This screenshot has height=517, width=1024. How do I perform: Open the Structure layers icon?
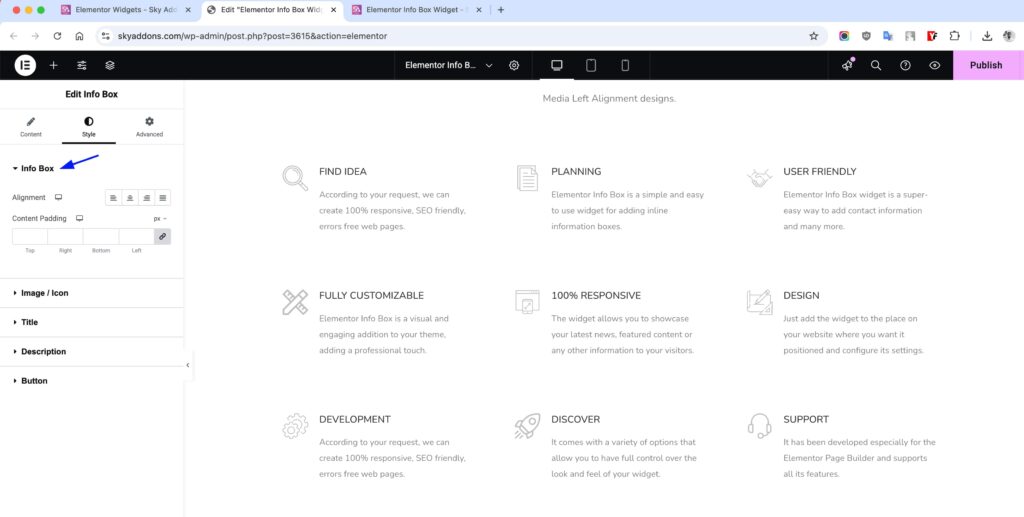(110, 65)
